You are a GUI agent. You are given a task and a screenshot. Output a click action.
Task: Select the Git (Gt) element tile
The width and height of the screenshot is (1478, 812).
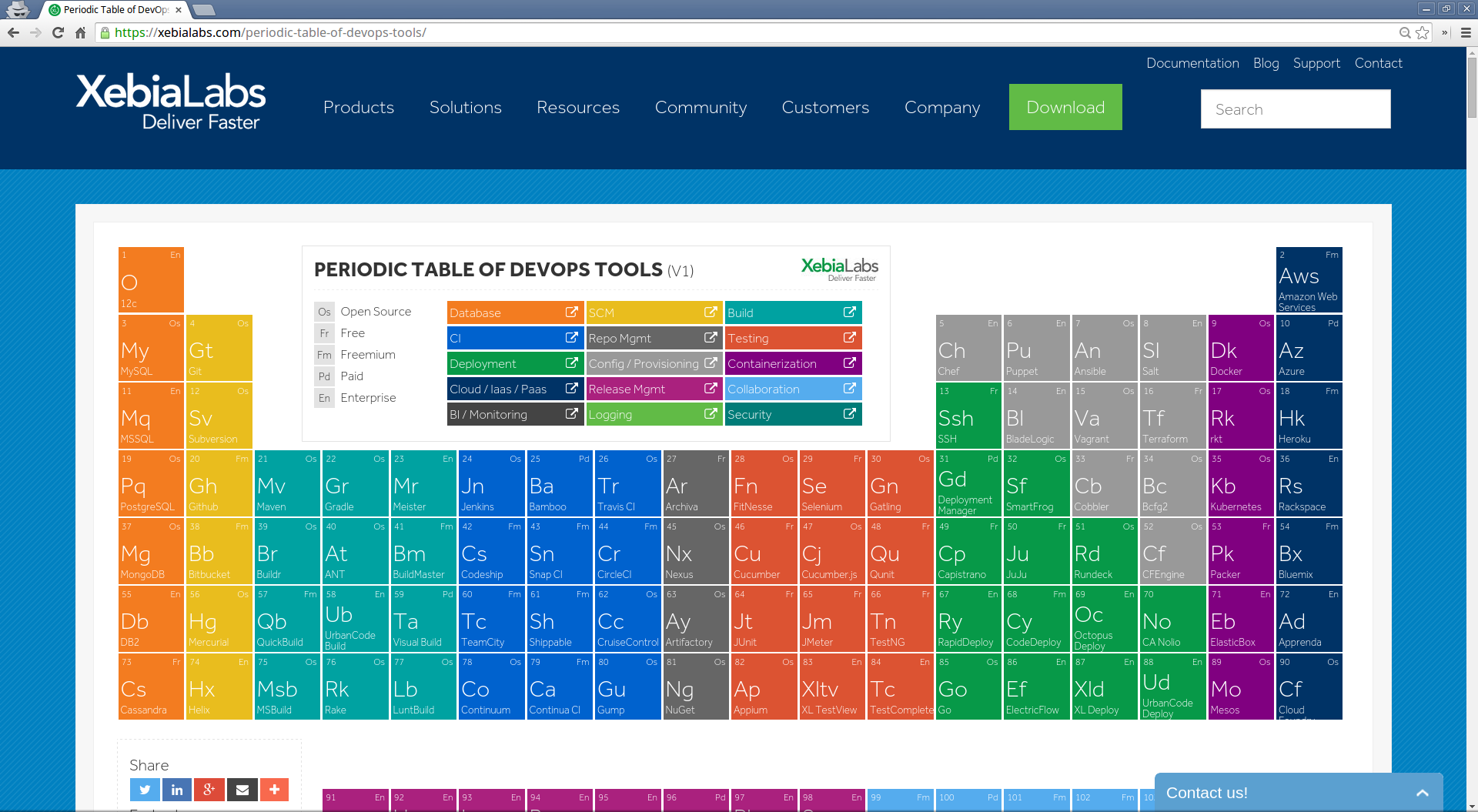click(219, 347)
